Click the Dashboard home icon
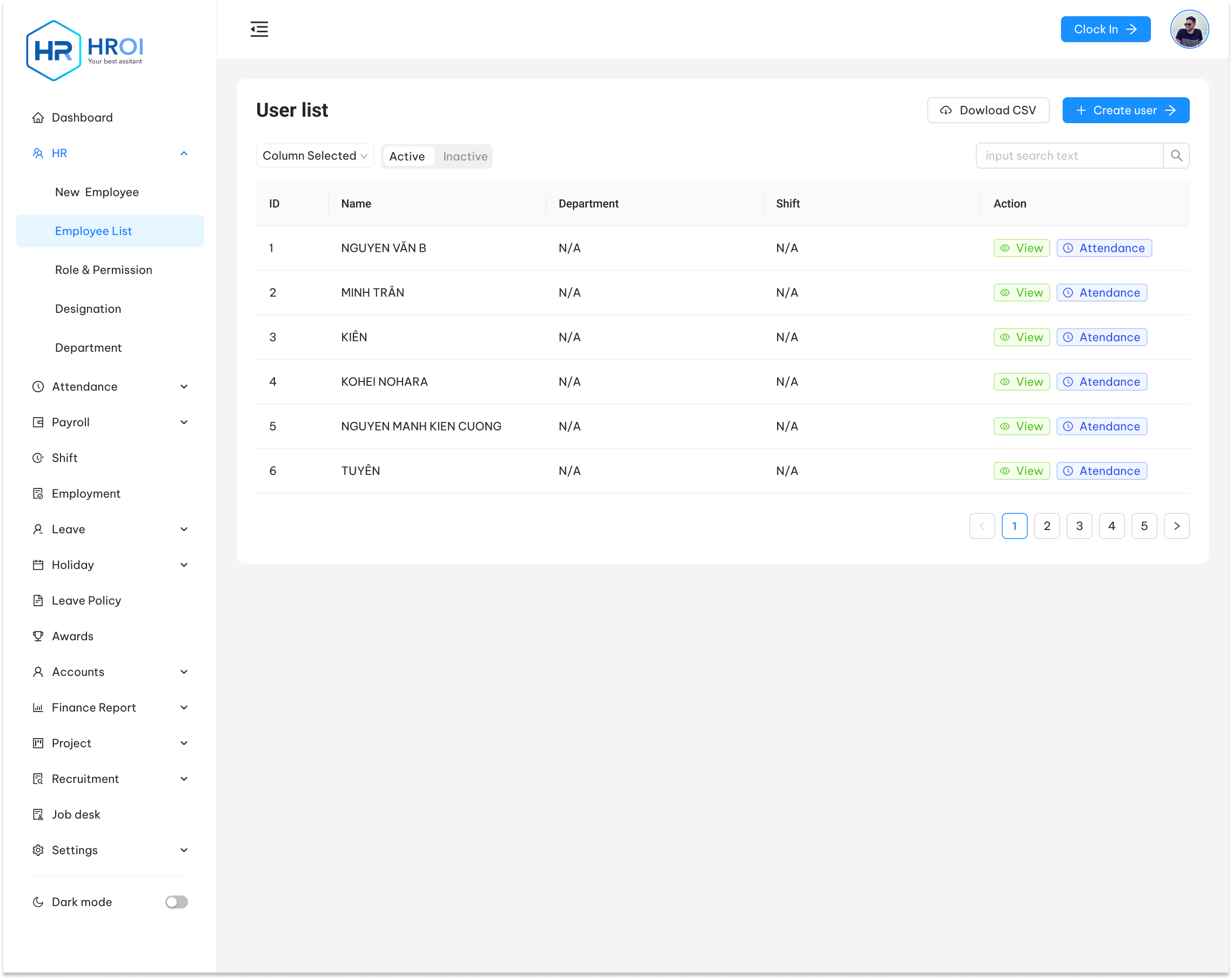The image size is (1232, 979). [38, 118]
